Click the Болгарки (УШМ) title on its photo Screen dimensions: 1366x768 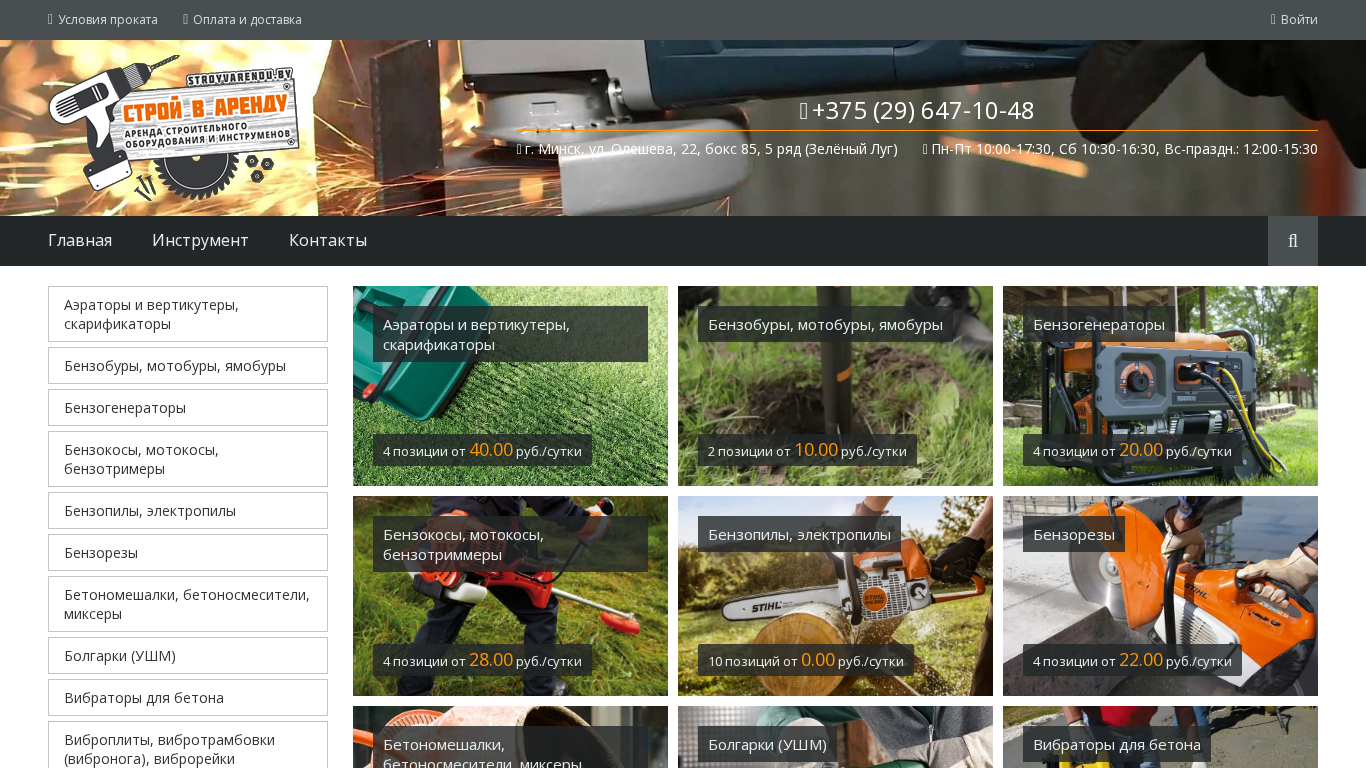(767, 744)
